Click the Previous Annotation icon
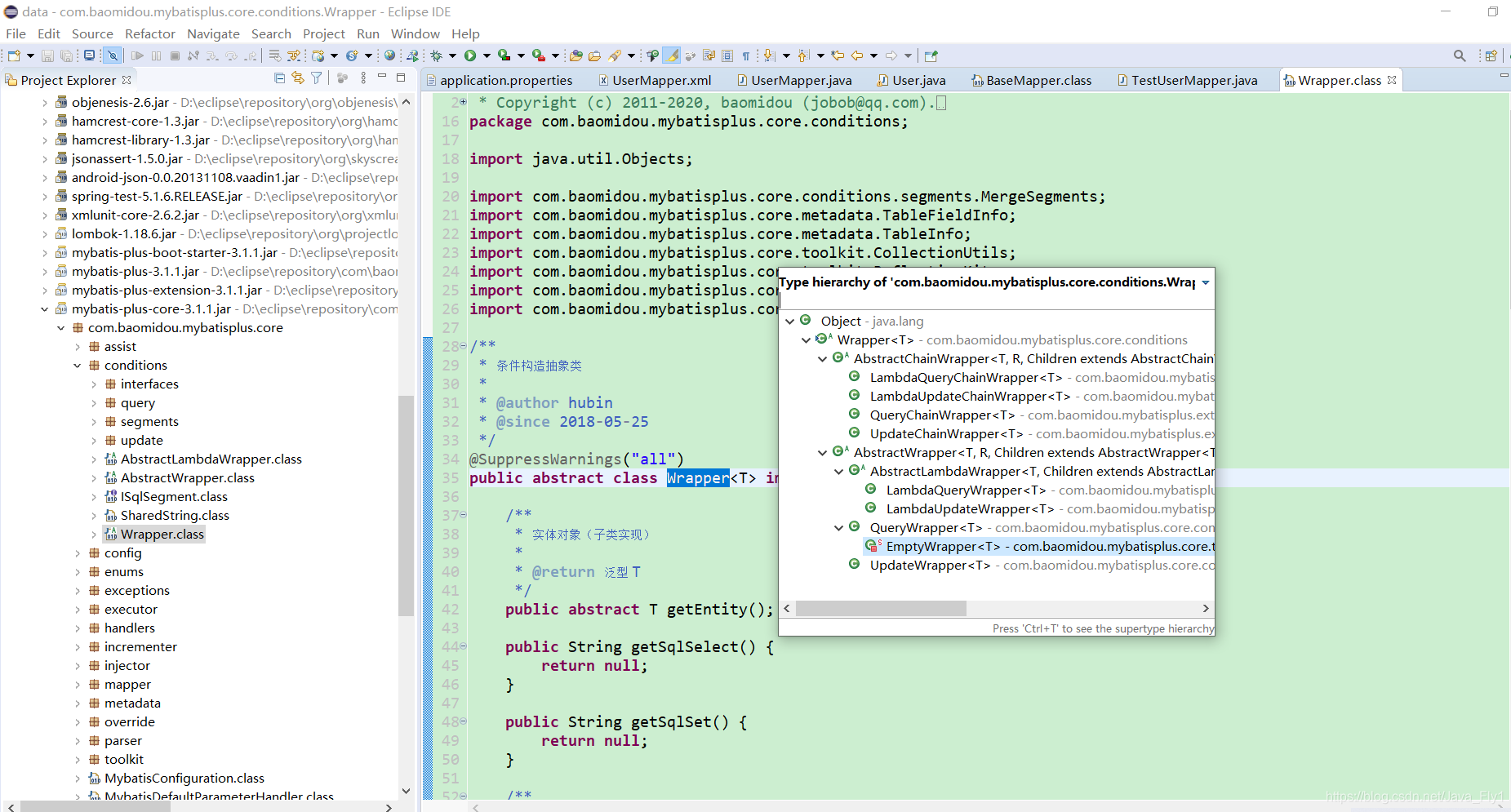The image size is (1511, 812). [x=803, y=55]
